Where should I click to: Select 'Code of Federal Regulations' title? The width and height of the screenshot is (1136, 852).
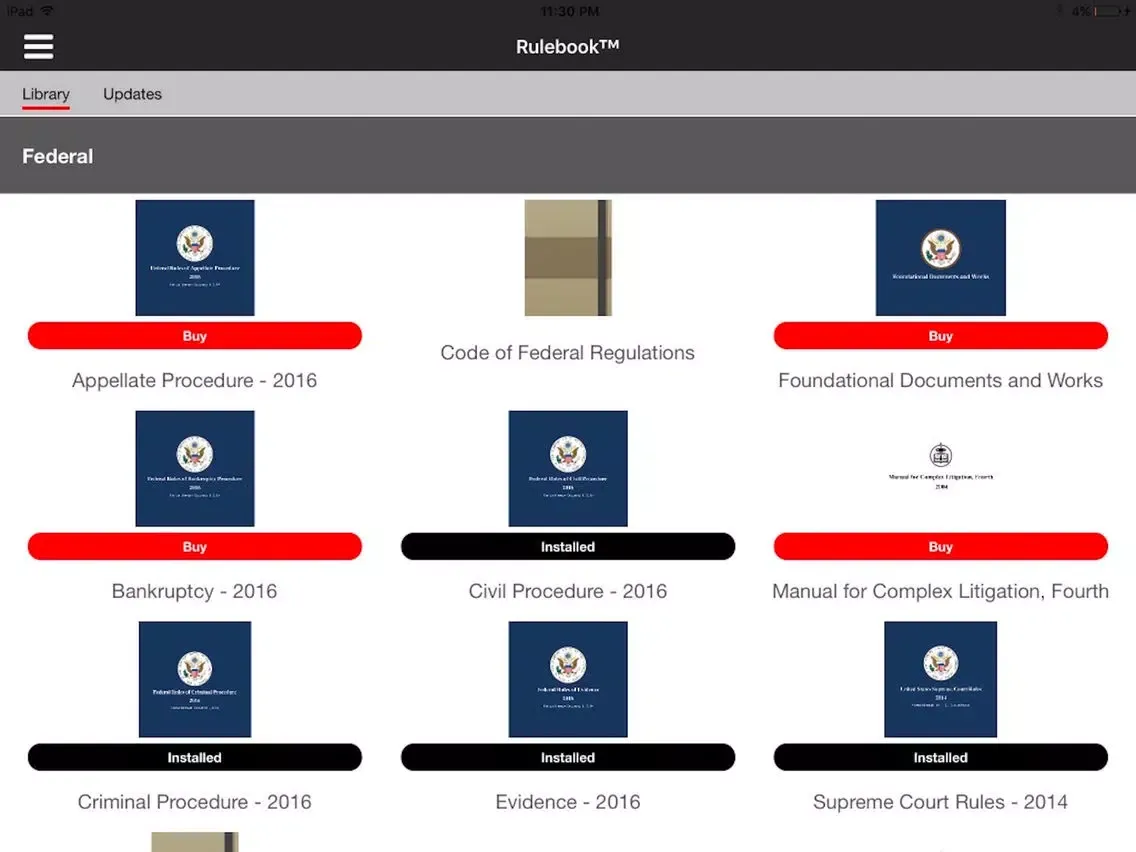568,353
